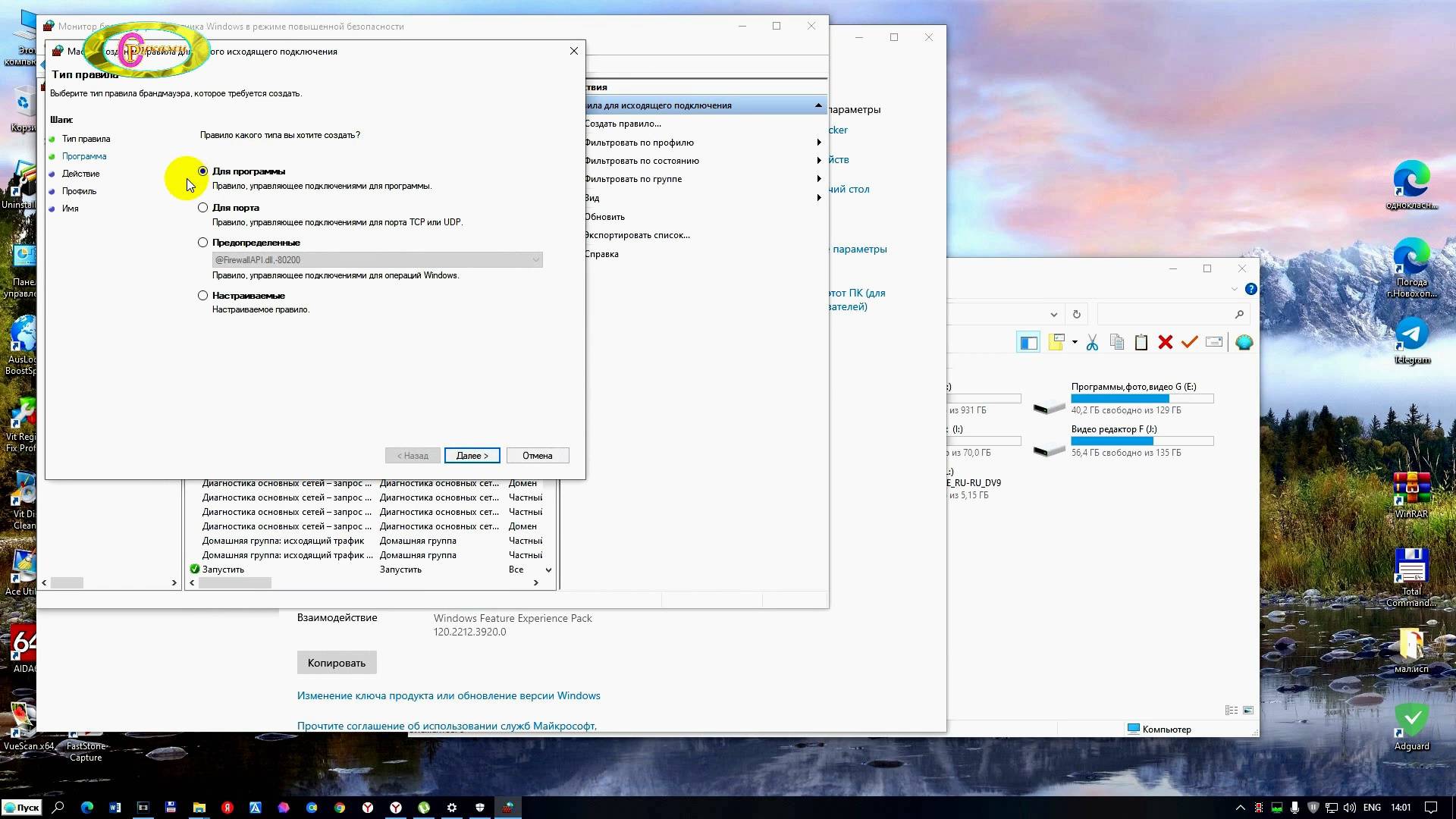Click the clipboard Paste icon

(1141, 343)
